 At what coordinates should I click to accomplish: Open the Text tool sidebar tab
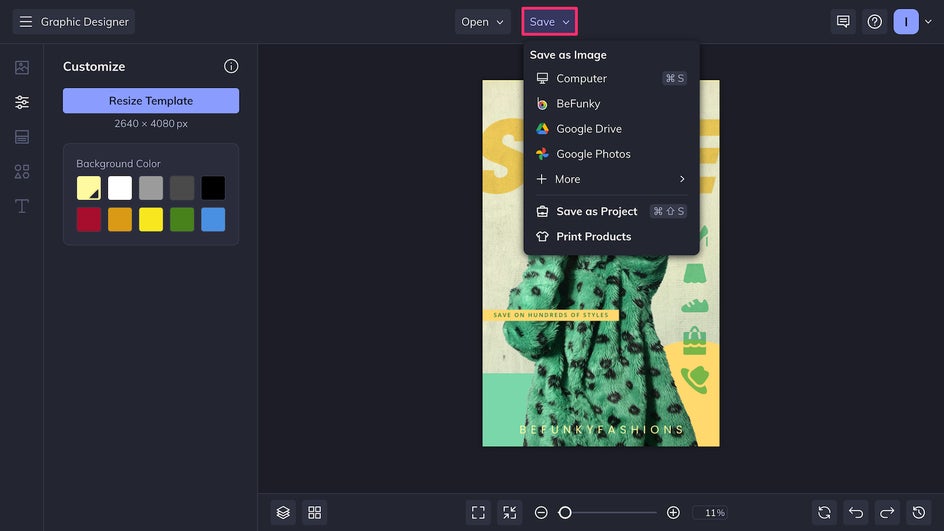pyautogui.click(x=22, y=206)
